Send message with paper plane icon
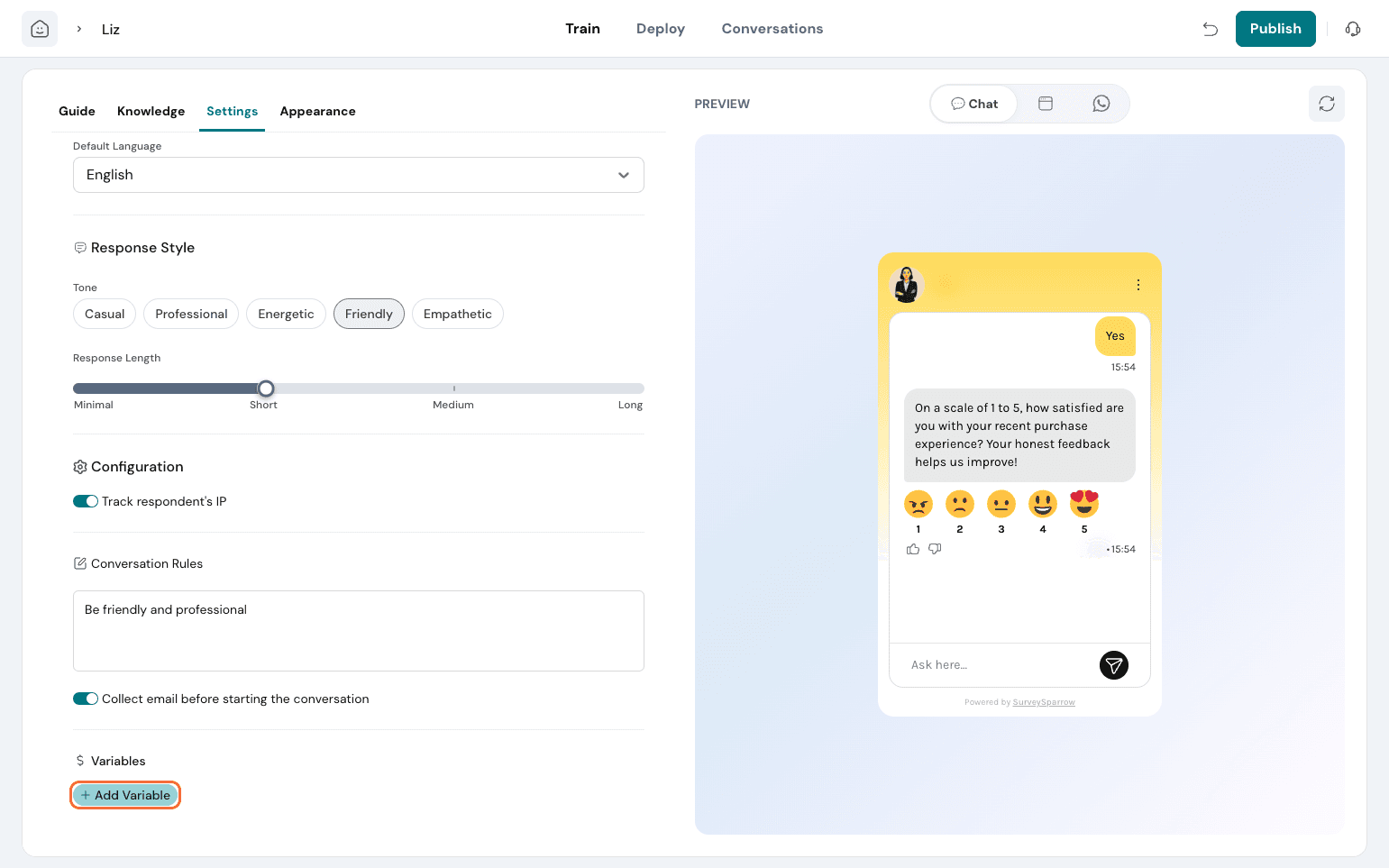The width and height of the screenshot is (1389, 868). [1113, 665]
